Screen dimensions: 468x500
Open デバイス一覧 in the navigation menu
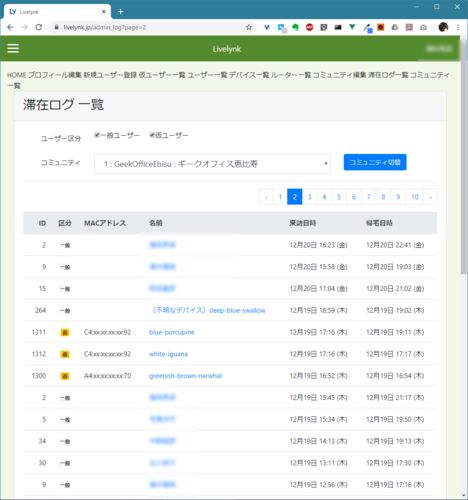click(249, 75)
